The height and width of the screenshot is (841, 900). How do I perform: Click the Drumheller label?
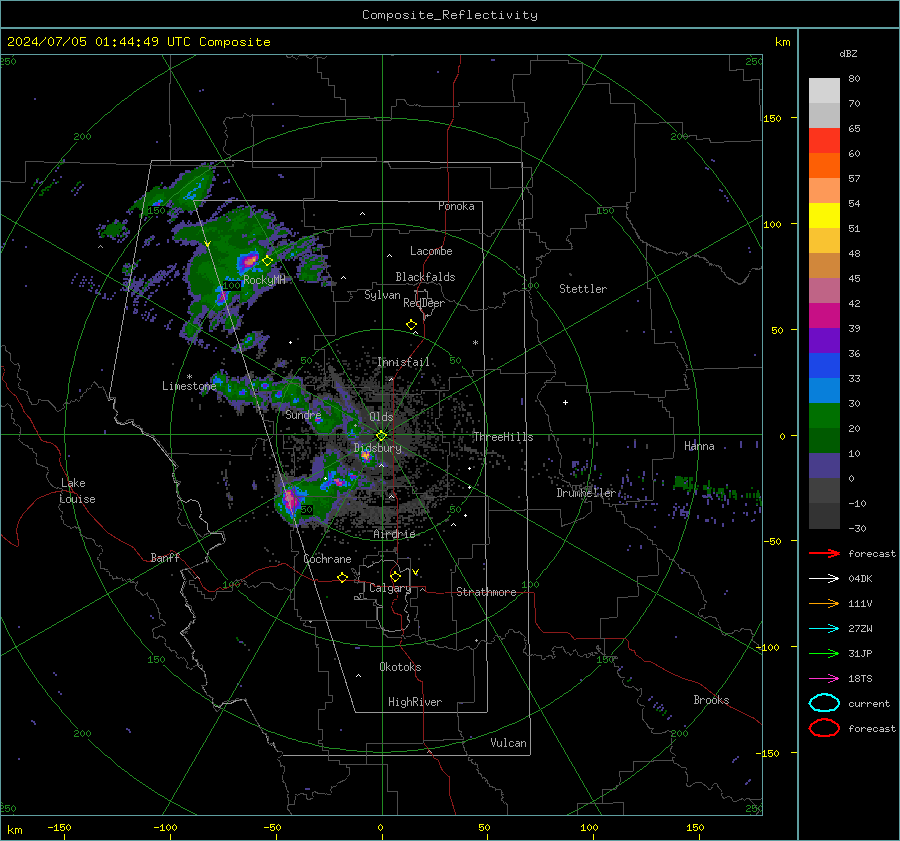[x=586, y=493]
